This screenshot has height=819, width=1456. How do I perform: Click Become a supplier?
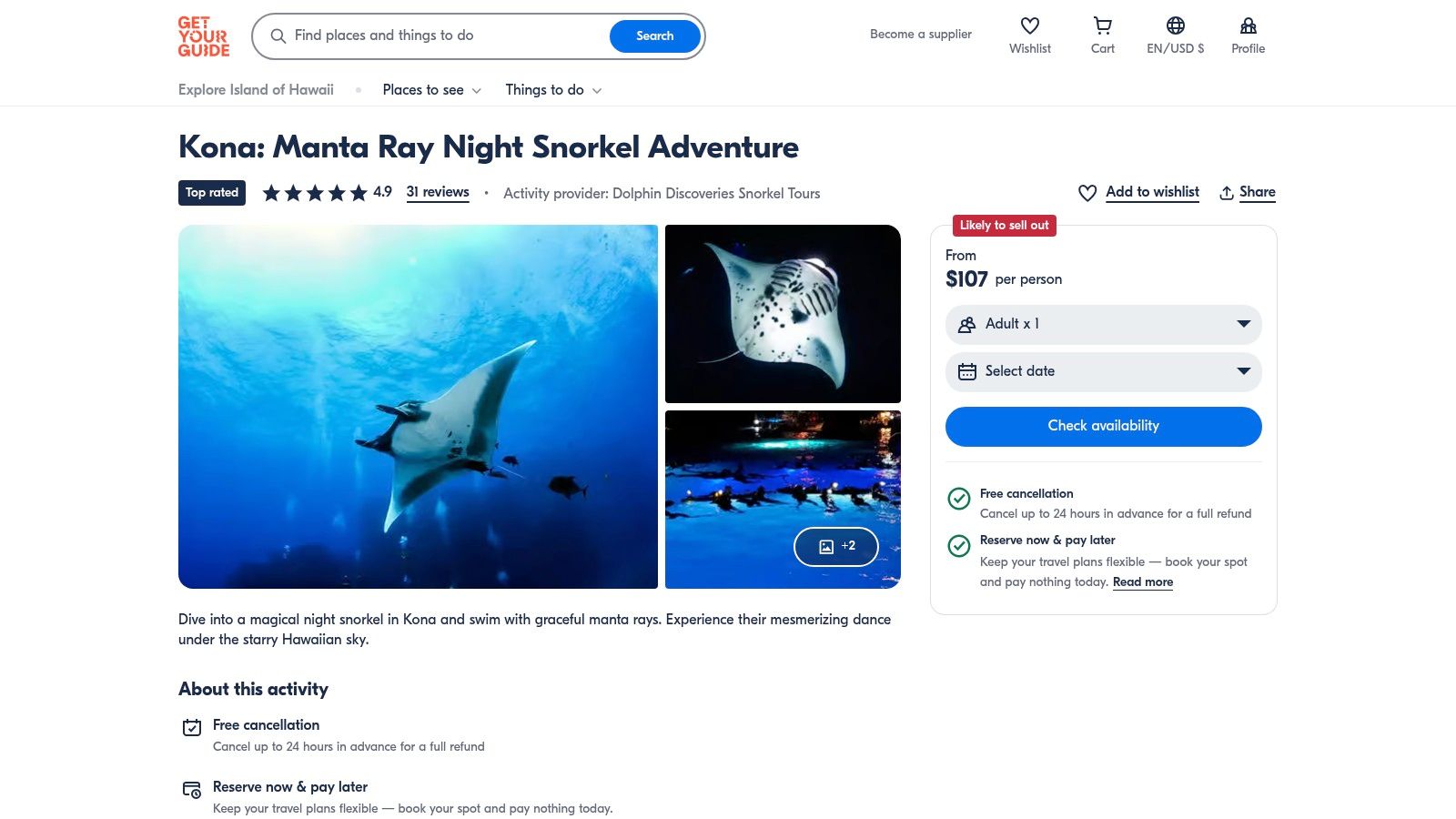pyautogui.click(x=920, y=34)
